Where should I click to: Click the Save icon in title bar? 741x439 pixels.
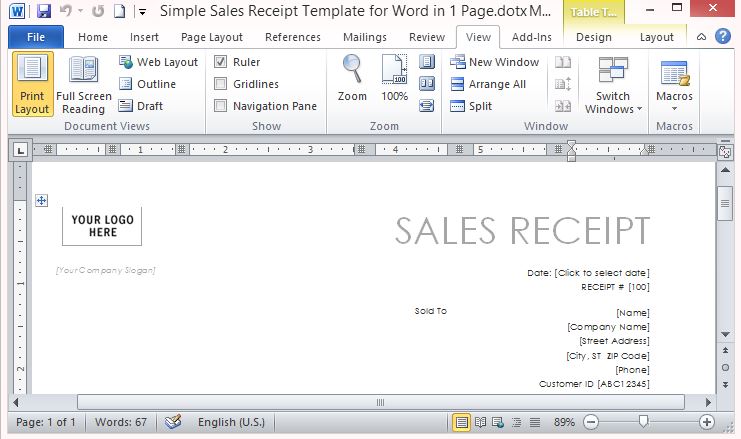tap(42, 12)
